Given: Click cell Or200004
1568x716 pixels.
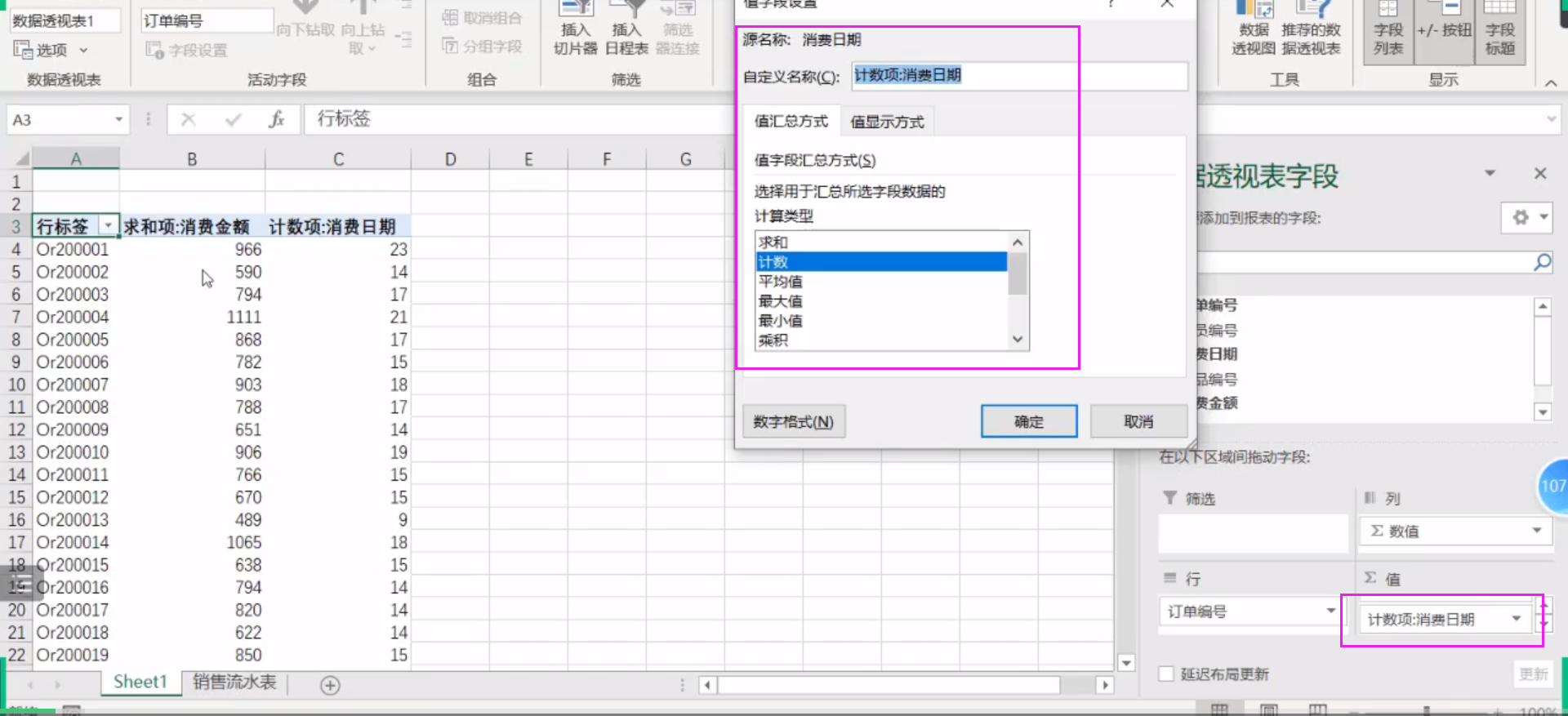Looking at the screenshot, I should pyautogui.click(x=76, y=317).
